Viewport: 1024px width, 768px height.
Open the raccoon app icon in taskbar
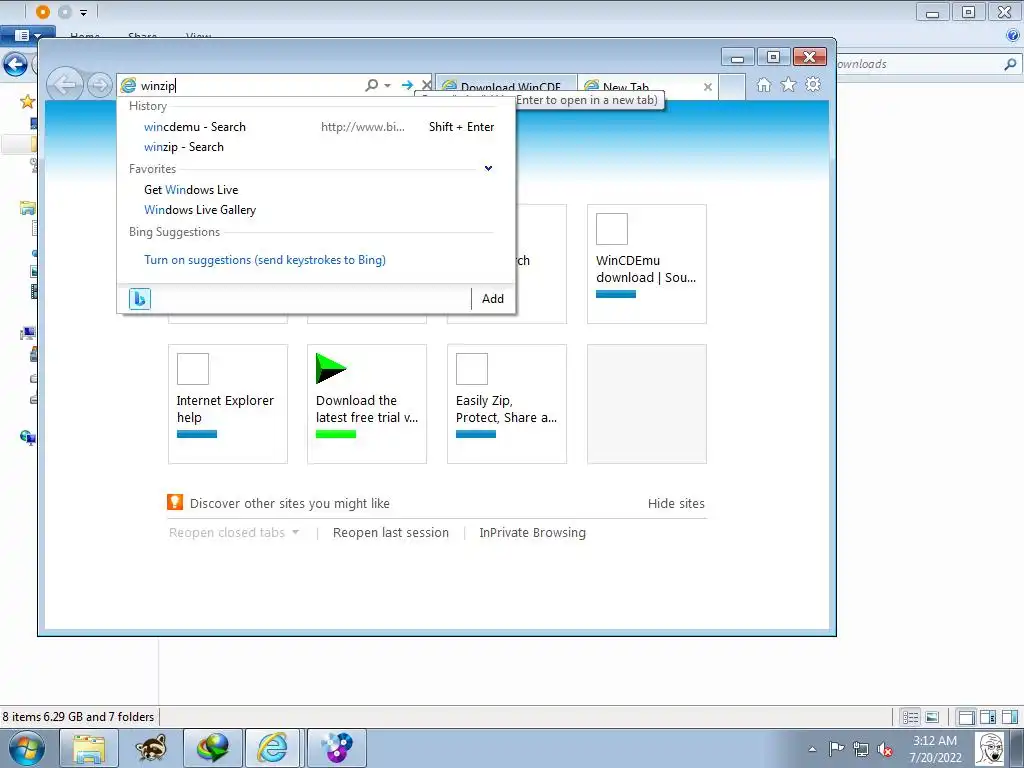tap(151, 748)
